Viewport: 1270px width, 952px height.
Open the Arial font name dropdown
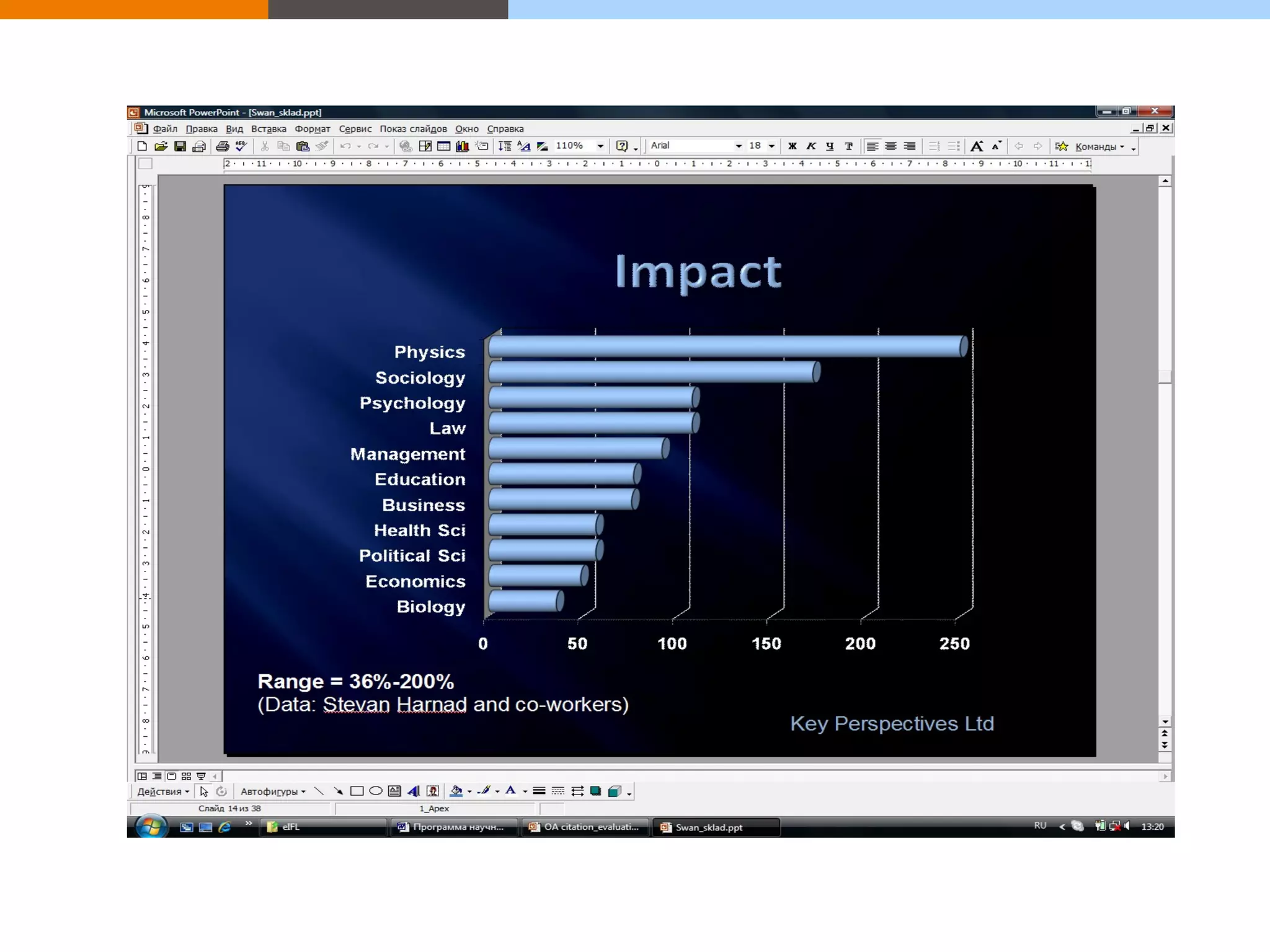[739, 146]
